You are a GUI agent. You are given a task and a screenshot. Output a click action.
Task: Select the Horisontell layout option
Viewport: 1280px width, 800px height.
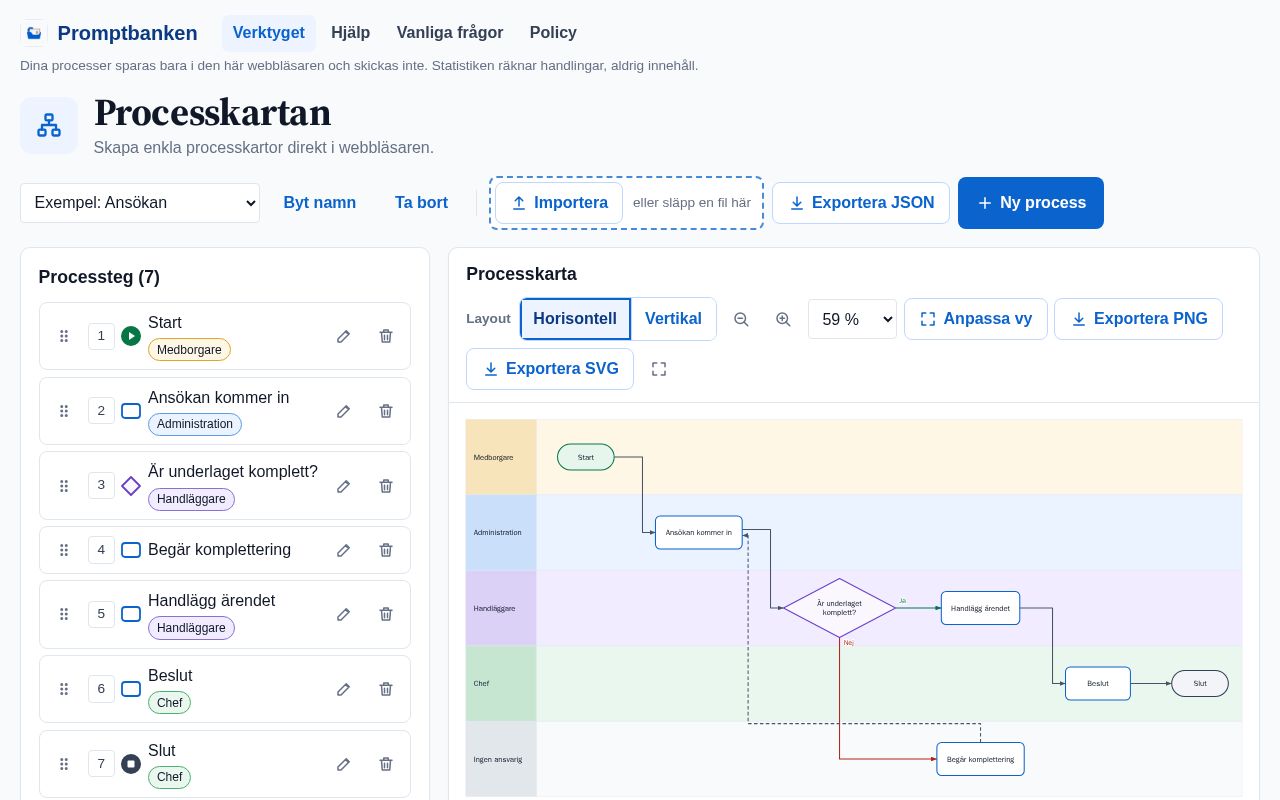tap(575, 319)
